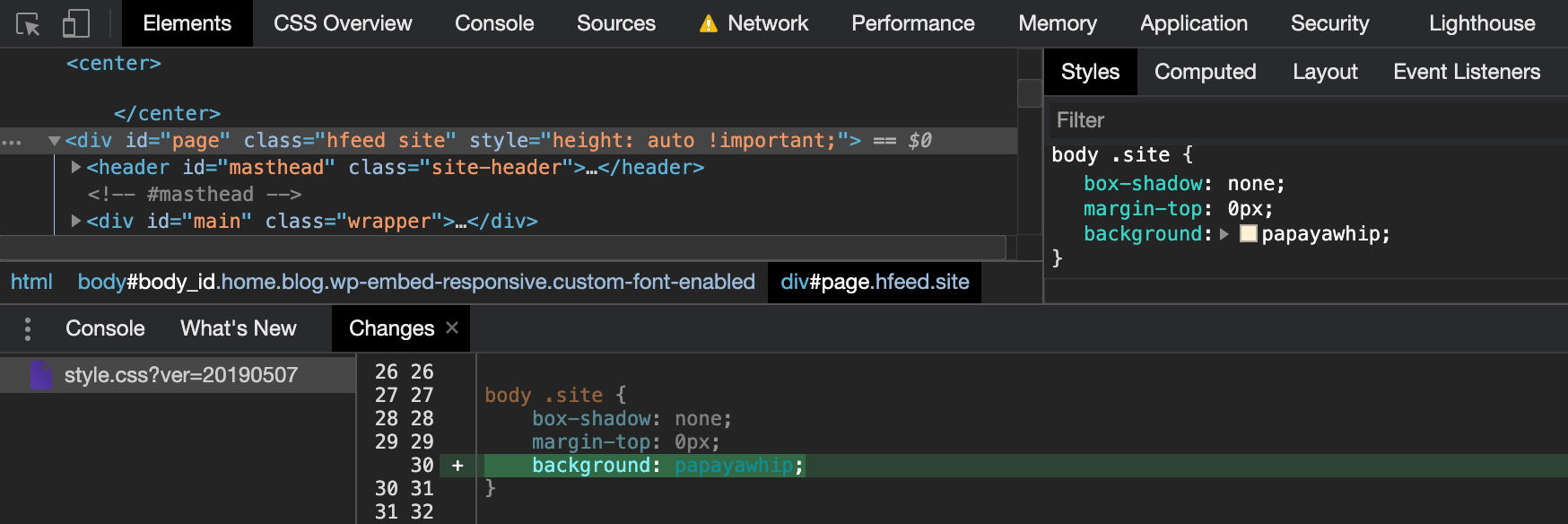Switch to the Lighthouse tab

pos(1482,23)
